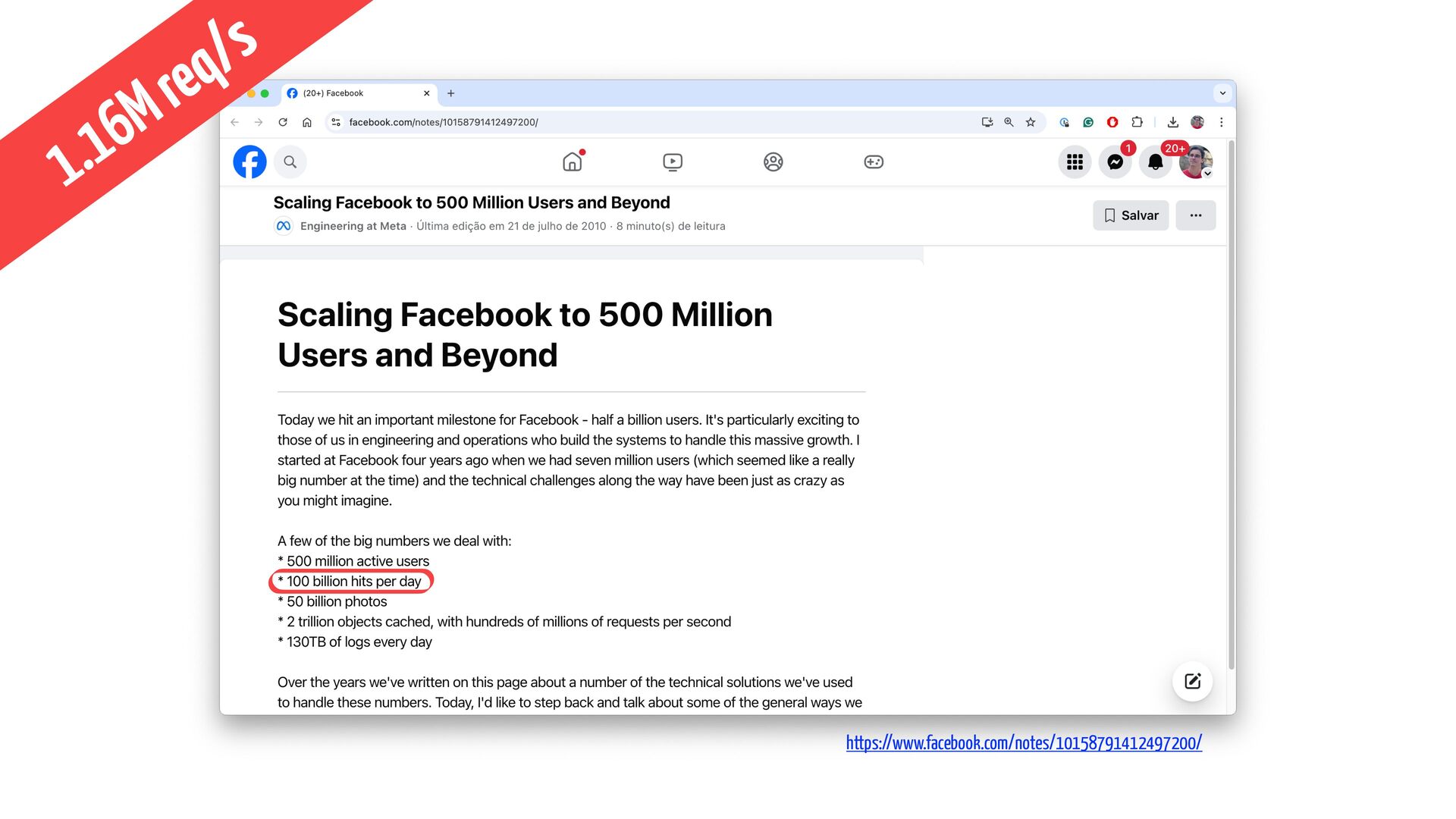Save the note with Salvar
The width and height of the screenshot is (1456, 819).
point(1131,215)
